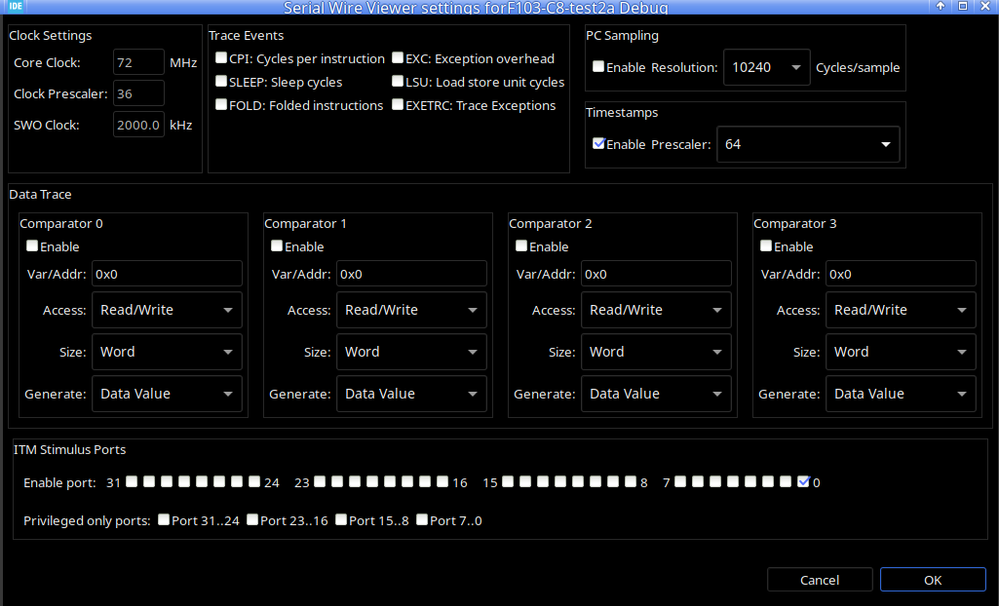The width and height of the screenshot is (999, 606).
Task: Open Comparator 3 Access dropdown
Action: coord(901,310)
